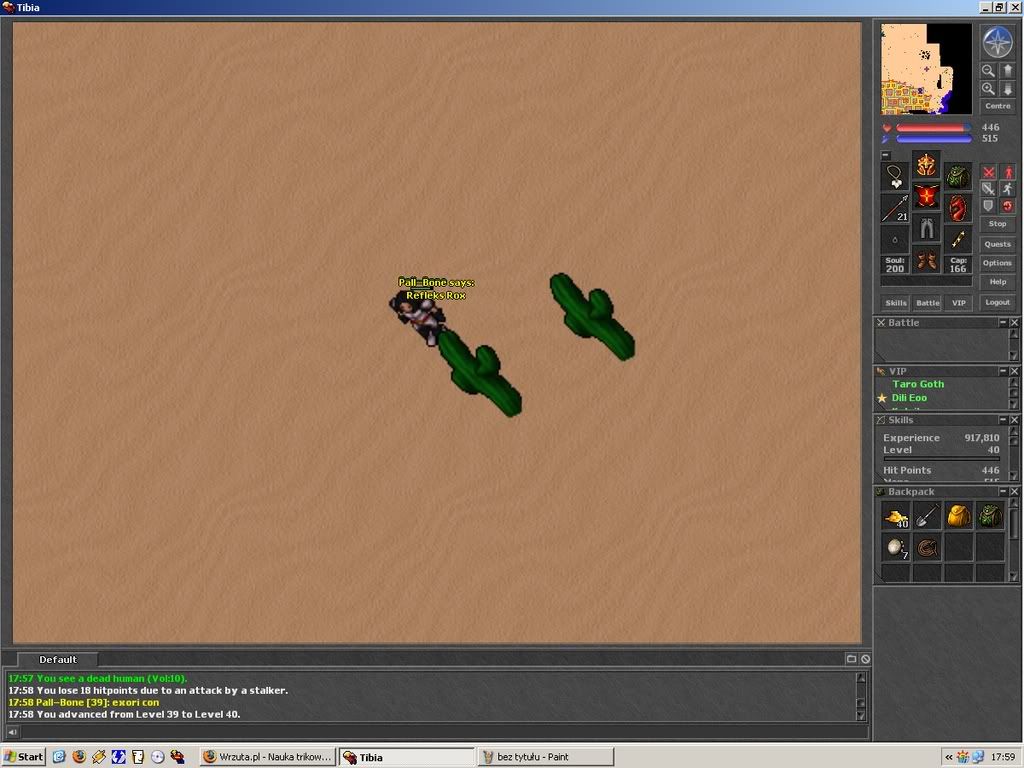
Task: Minimize the Skills panel
Action: pyautogui.click(x=1003, y=420)
